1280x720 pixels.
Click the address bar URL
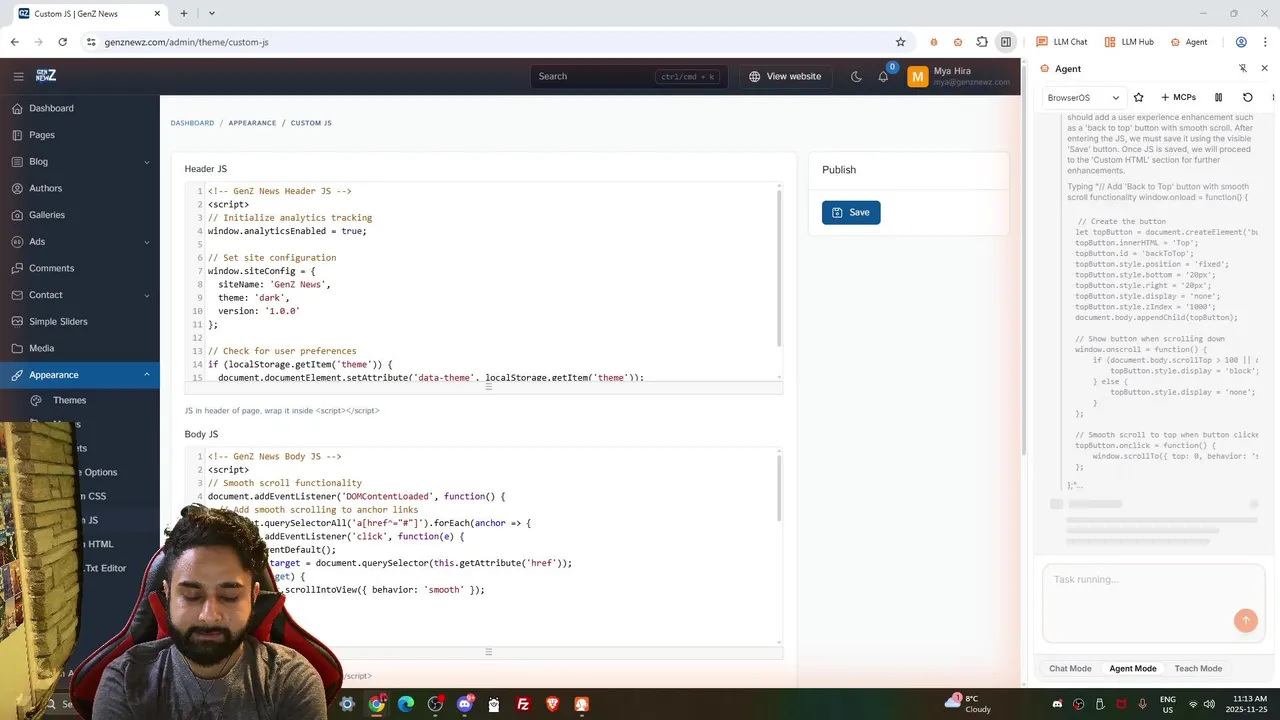[x=186, y=42]
